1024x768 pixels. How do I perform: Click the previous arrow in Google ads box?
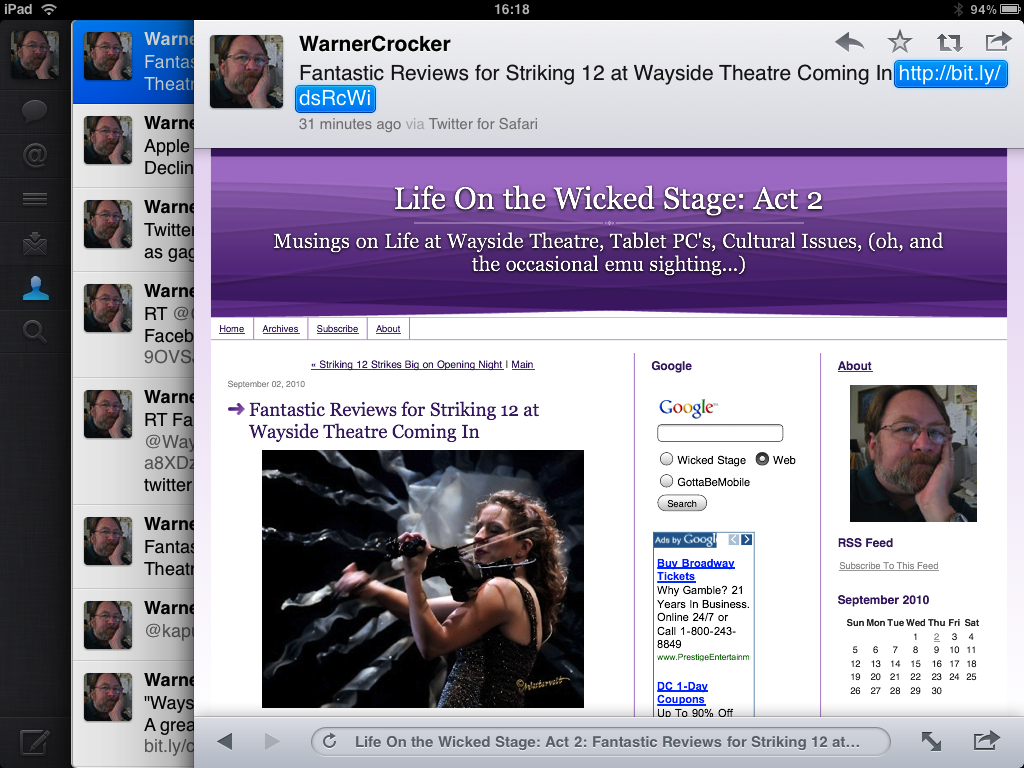734,539
